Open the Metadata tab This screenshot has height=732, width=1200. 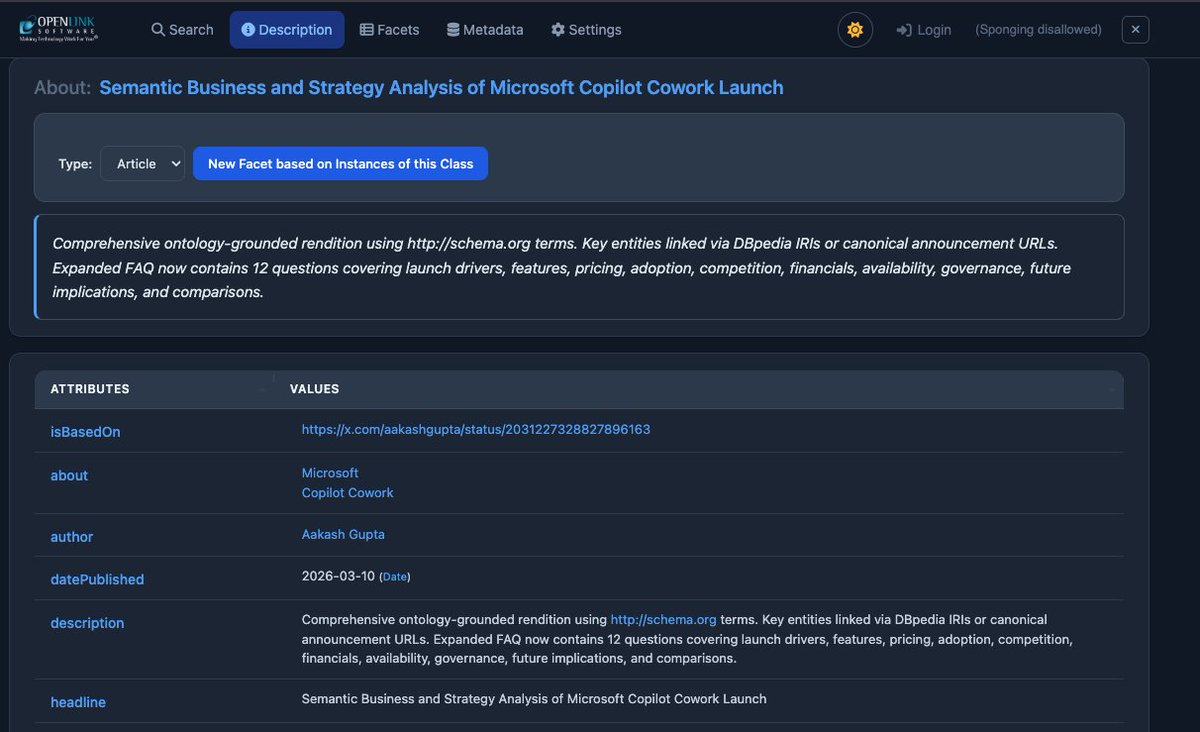(x=485, y=30)
